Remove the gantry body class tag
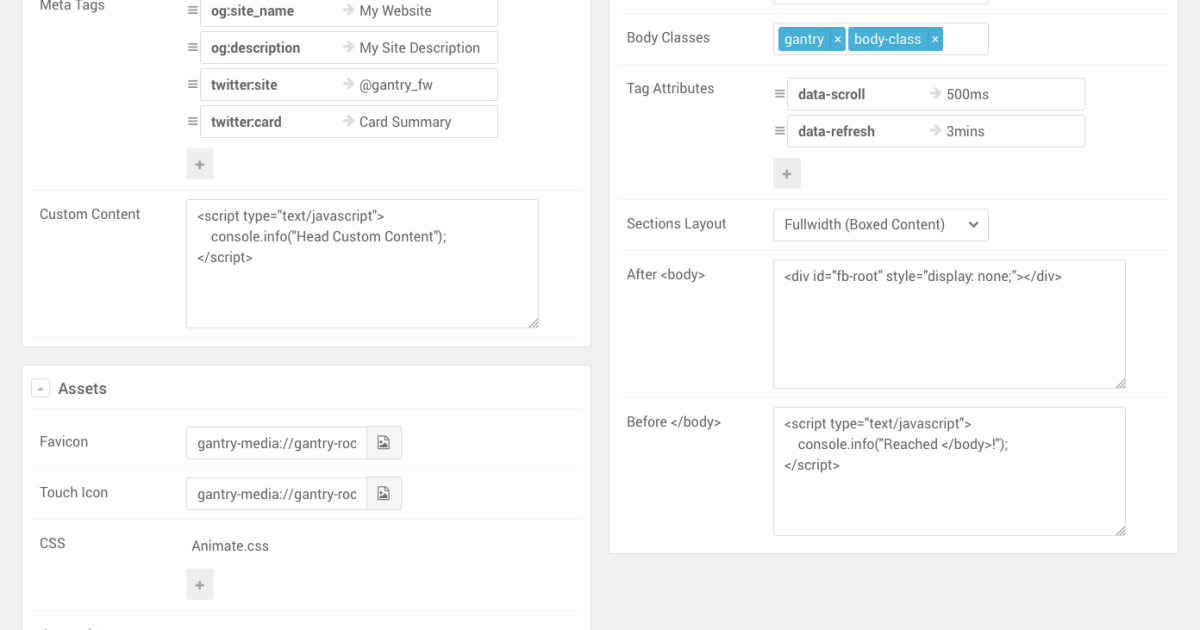1200x630 pixels. click(837, 39)
